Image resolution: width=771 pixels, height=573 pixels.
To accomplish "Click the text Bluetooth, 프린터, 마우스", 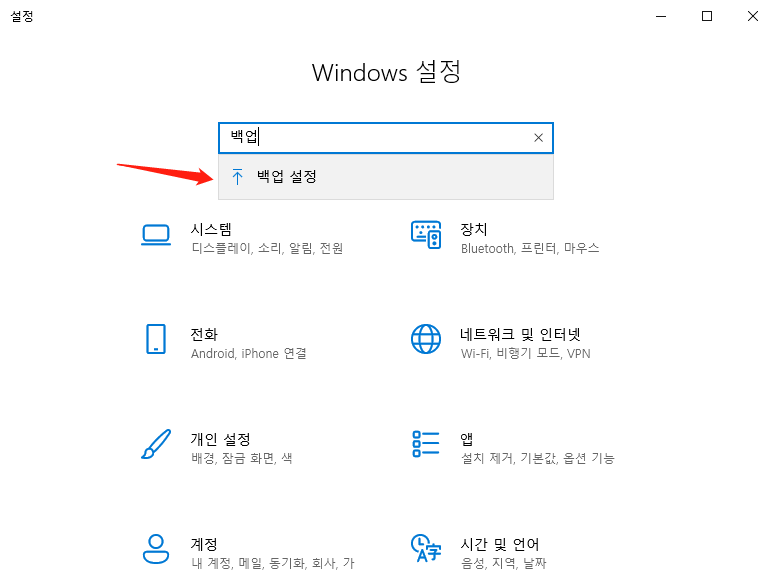I will (530, 248).
